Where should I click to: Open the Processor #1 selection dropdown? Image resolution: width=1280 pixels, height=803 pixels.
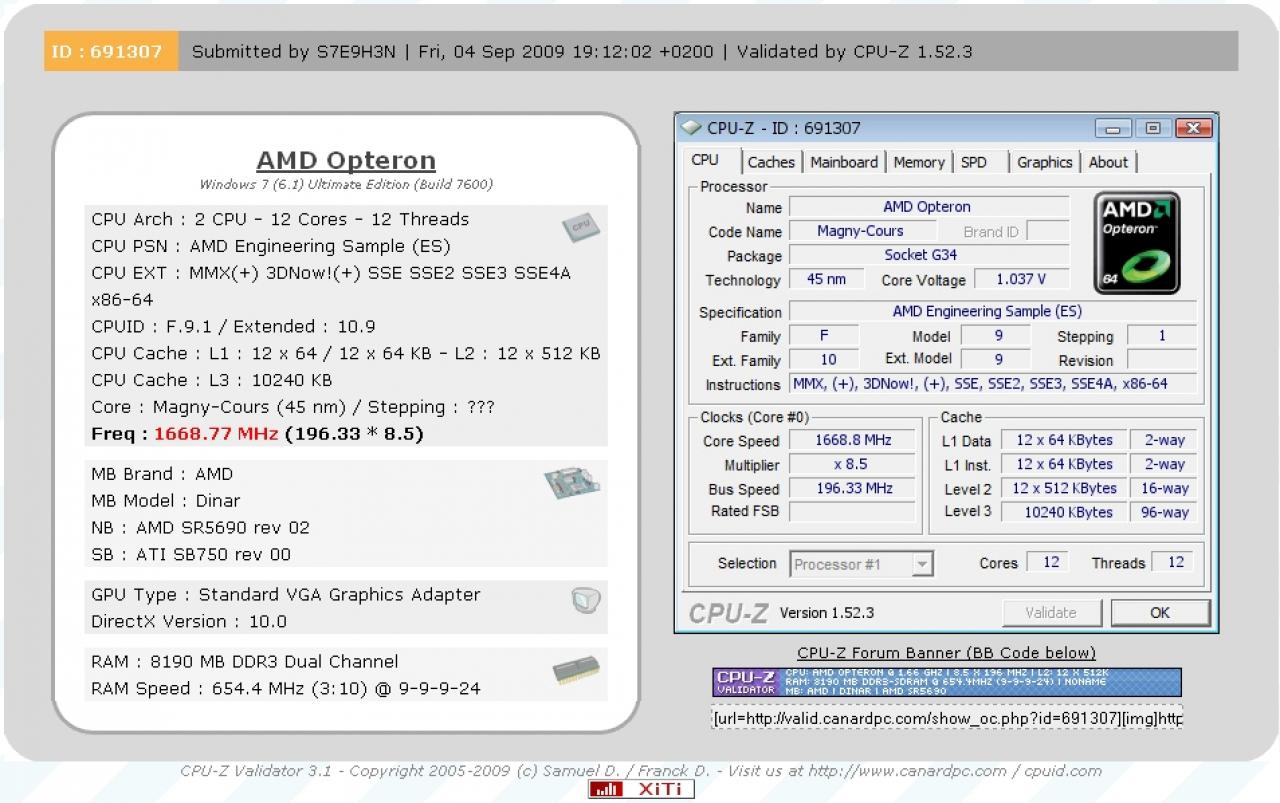pos(861,564)
